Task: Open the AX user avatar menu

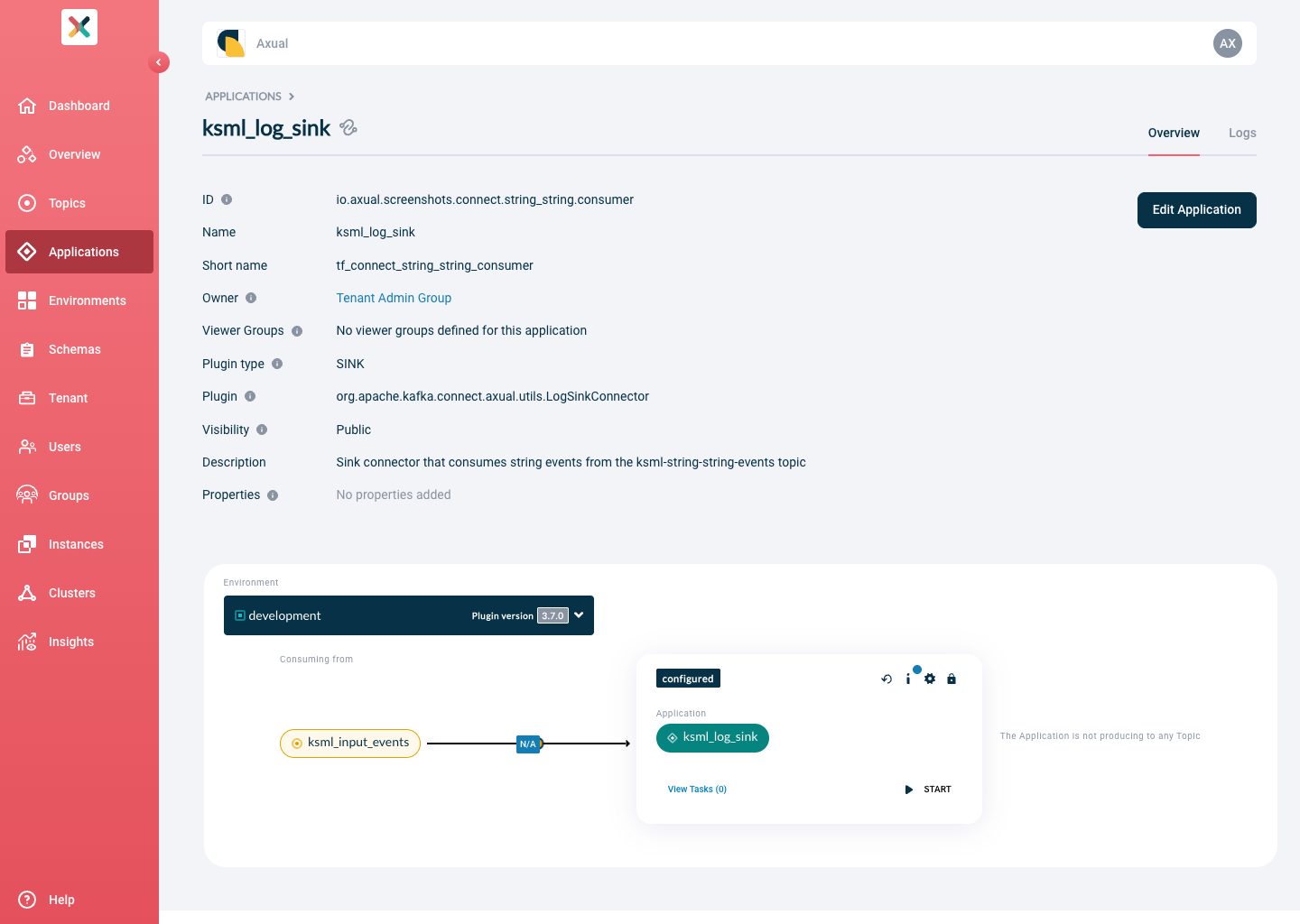Action: point(1228,43)
